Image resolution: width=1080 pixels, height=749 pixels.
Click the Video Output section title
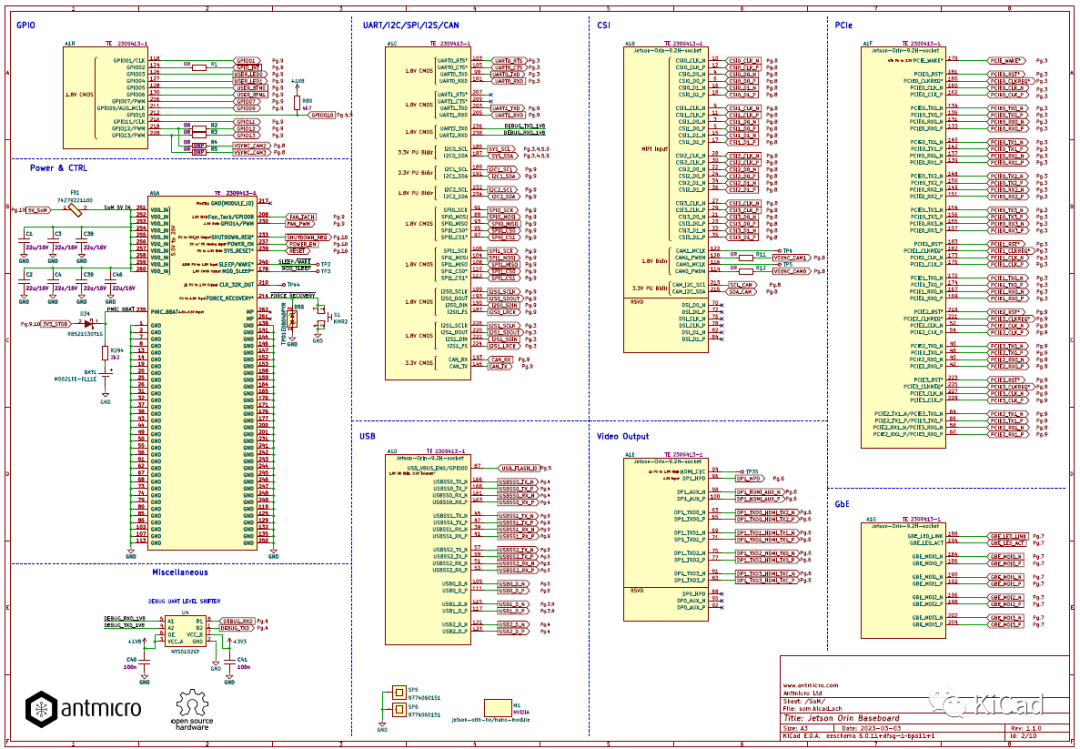click(x=623, y=436)
